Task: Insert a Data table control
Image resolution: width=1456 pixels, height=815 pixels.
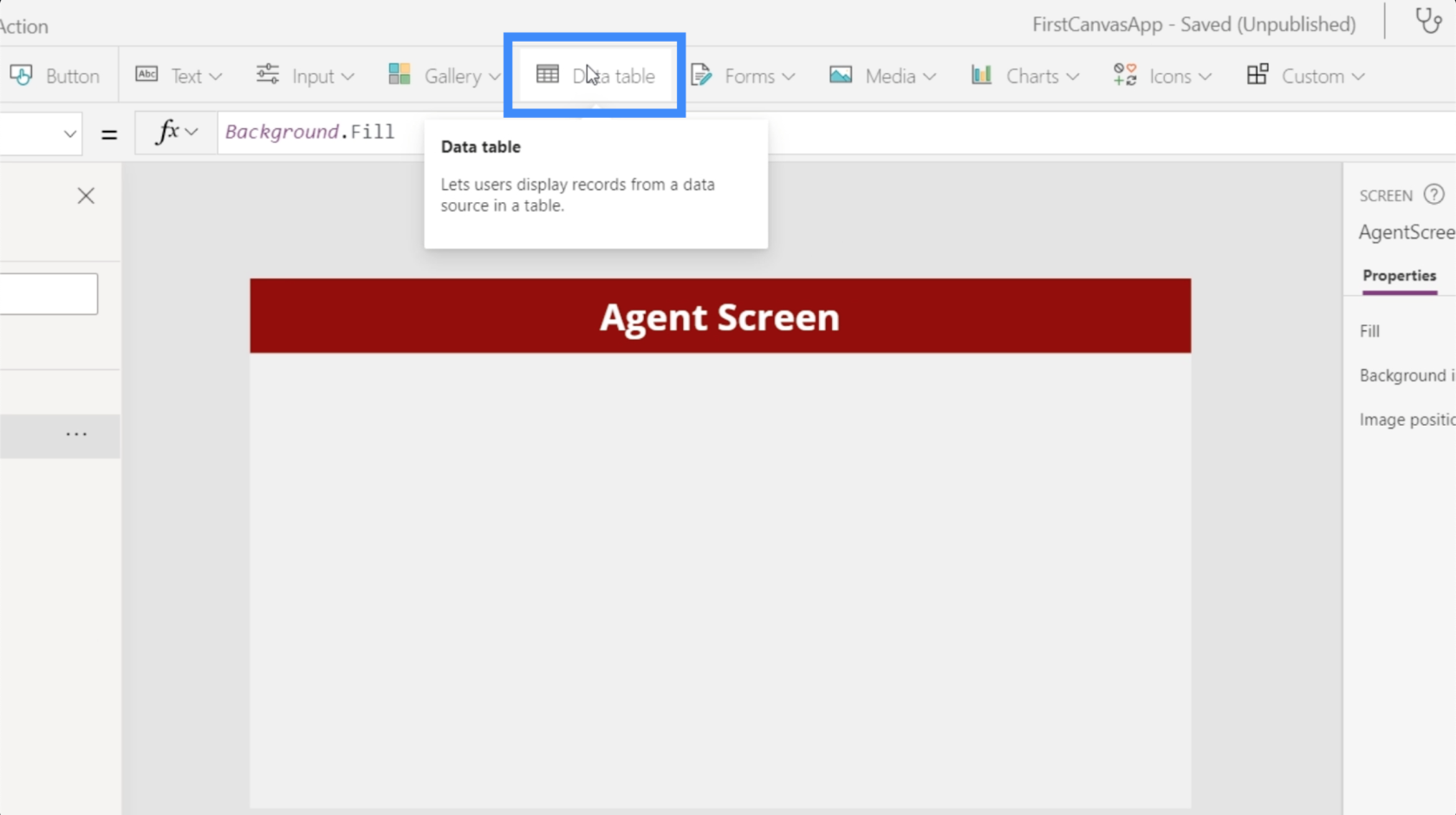Action: [595, 76]
